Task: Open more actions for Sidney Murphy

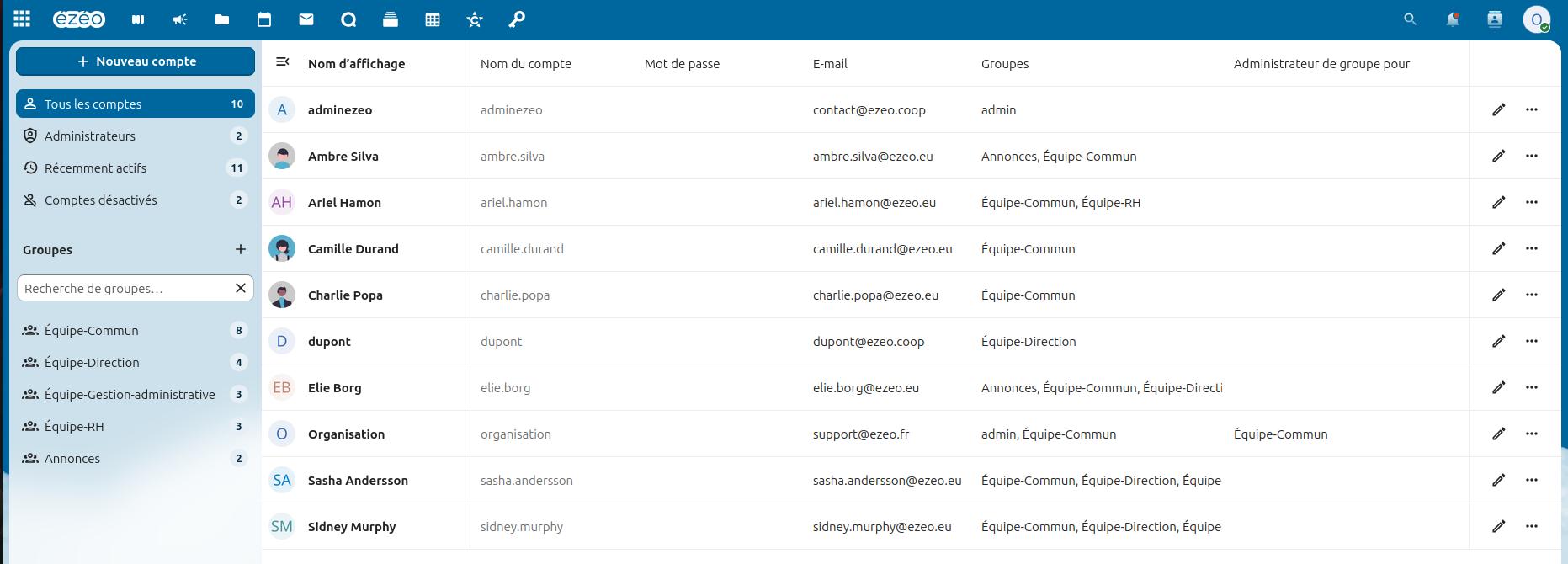Action: [x=1532, y=526]
